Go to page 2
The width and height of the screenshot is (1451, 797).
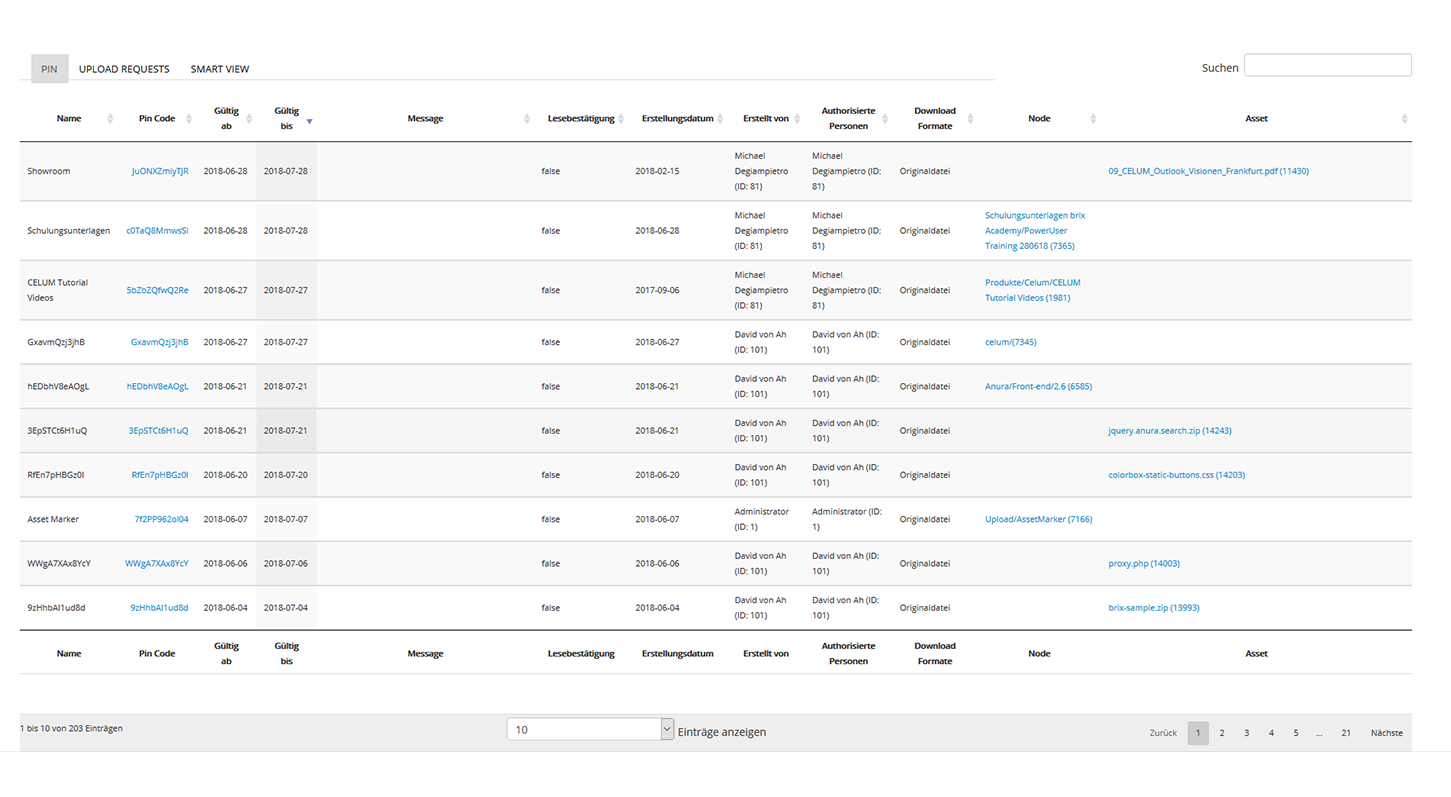(x=1222, y=733)
